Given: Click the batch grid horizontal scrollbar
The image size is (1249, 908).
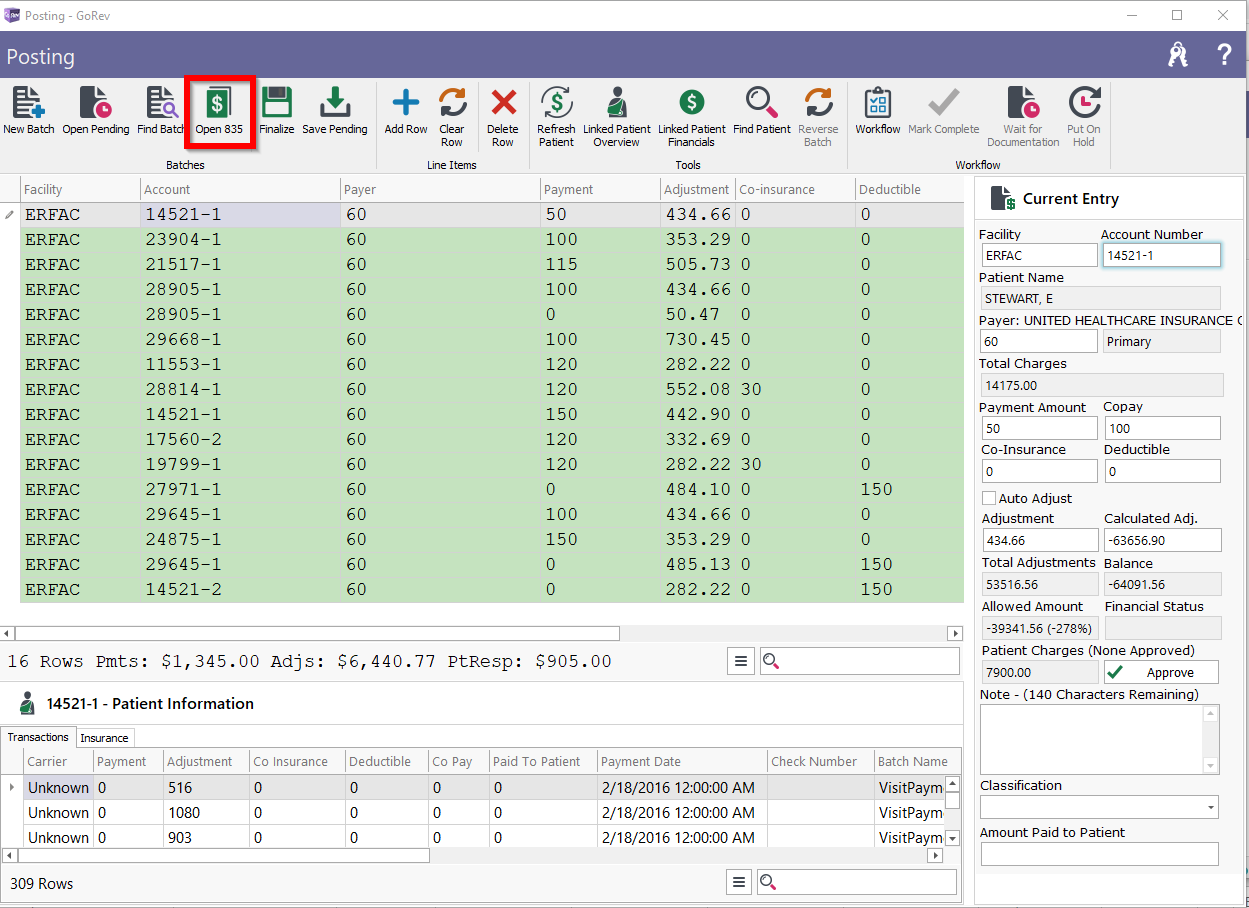Looking at the screenshot, I should tap(318, 633).
